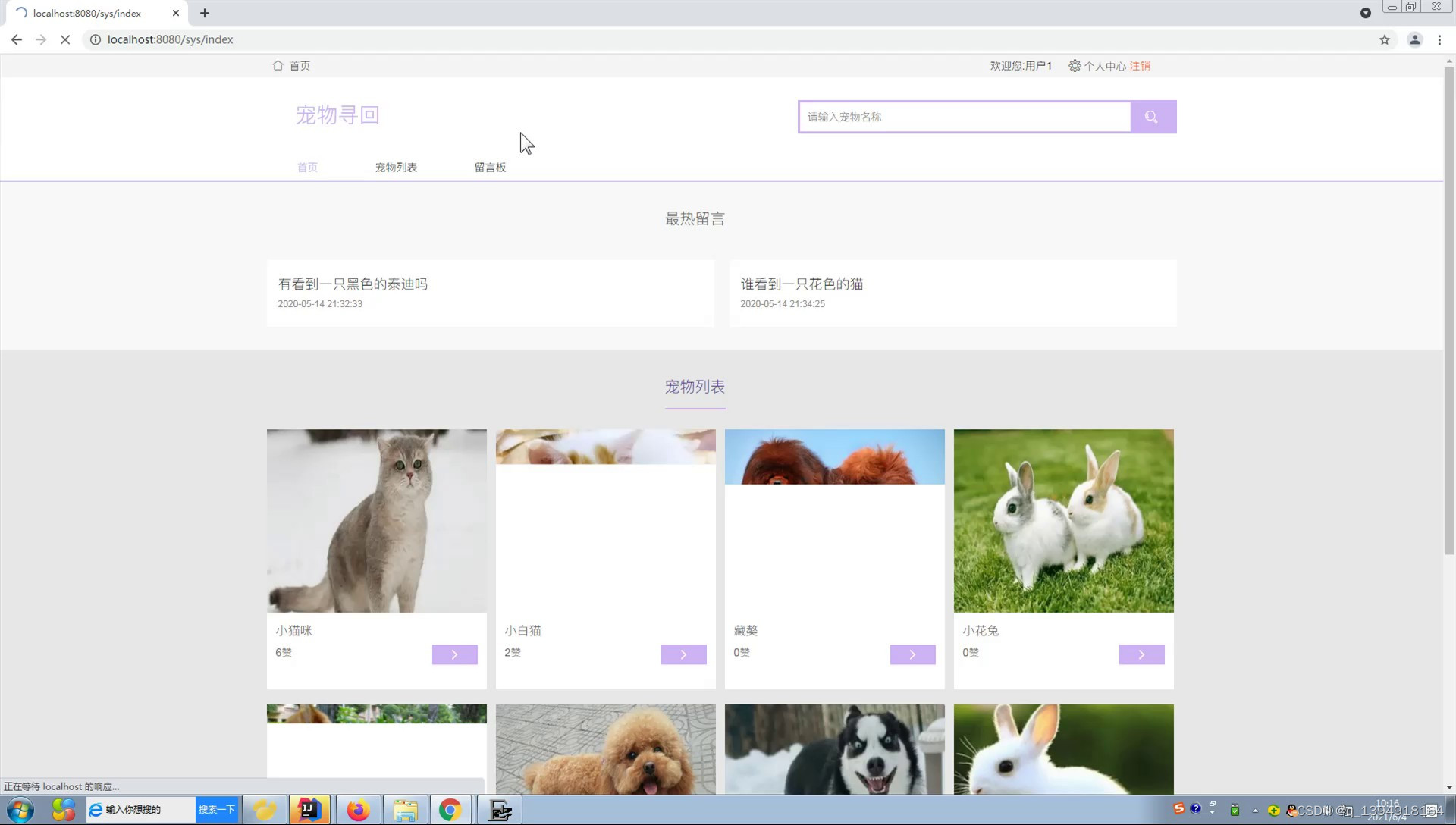Open the last pinned taskbar application

coord(500,810)
